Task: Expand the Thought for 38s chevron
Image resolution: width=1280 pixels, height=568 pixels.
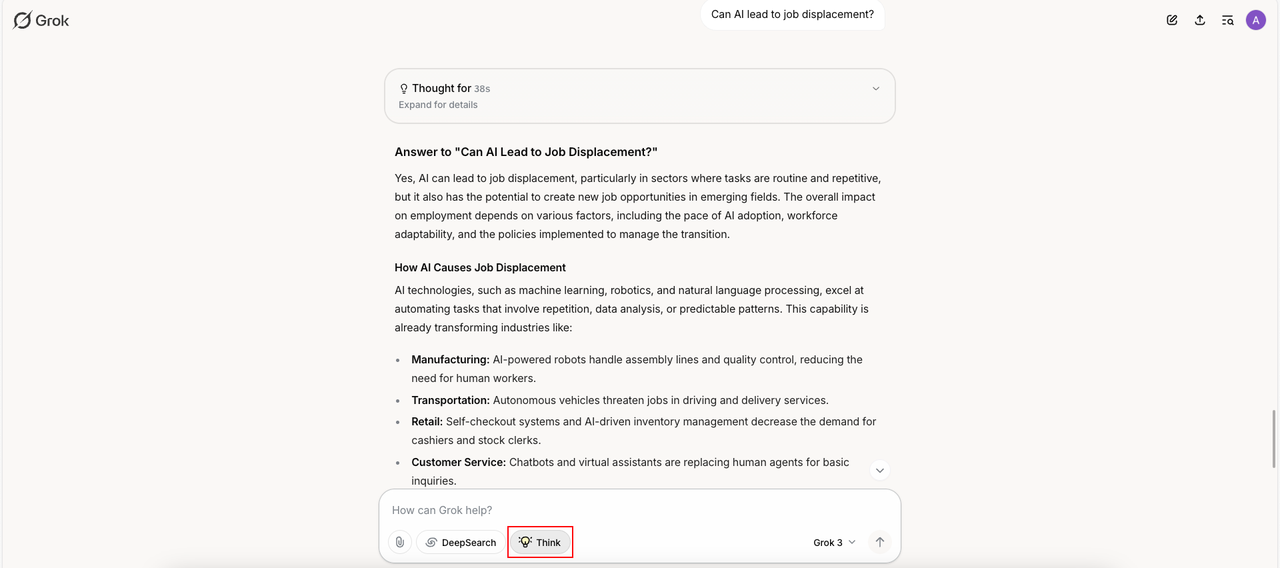Action: 876,89
